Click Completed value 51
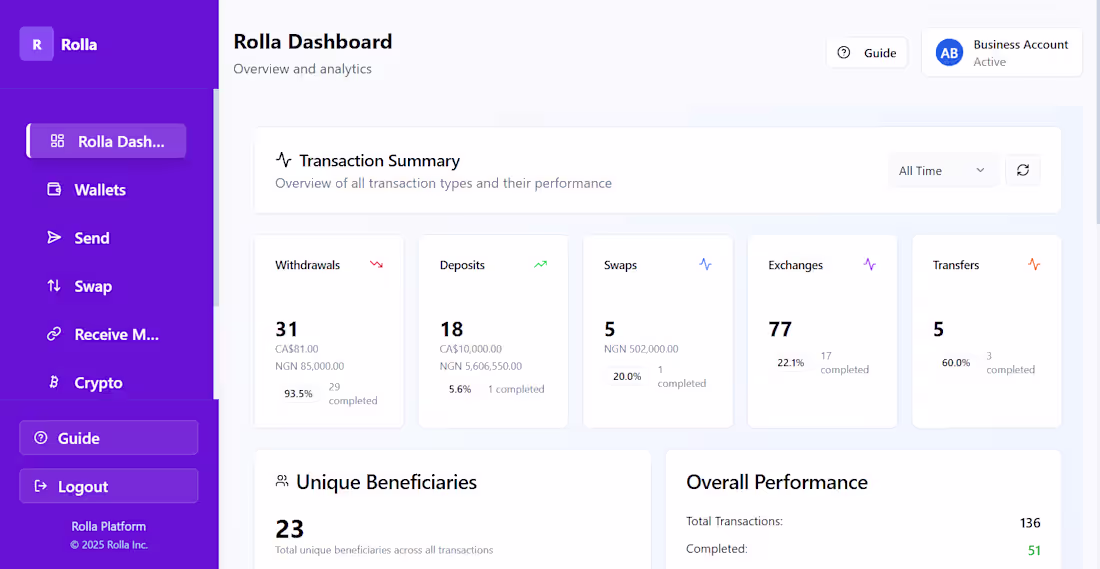1100x569 pixels. point(1034,550)
